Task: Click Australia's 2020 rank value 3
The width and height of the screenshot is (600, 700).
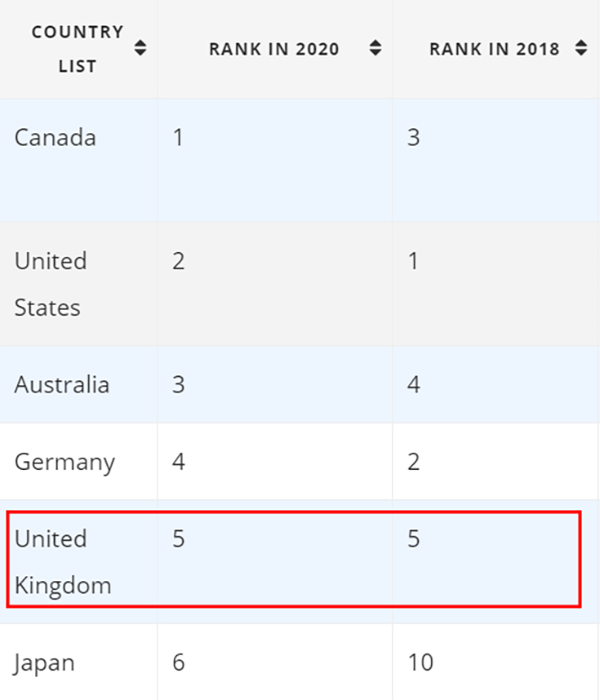Action: (178, 385)
